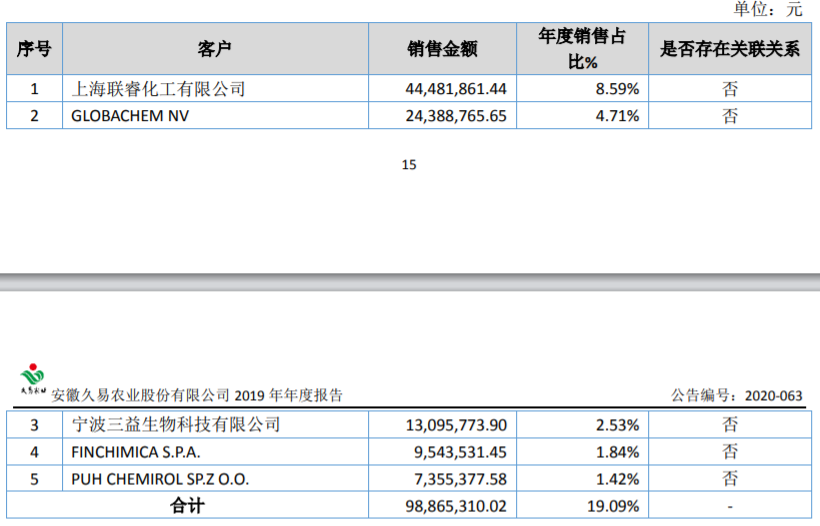The image size is (820, 526).
Task: Click the 单位：元 unit label
Action: point(768,9)
